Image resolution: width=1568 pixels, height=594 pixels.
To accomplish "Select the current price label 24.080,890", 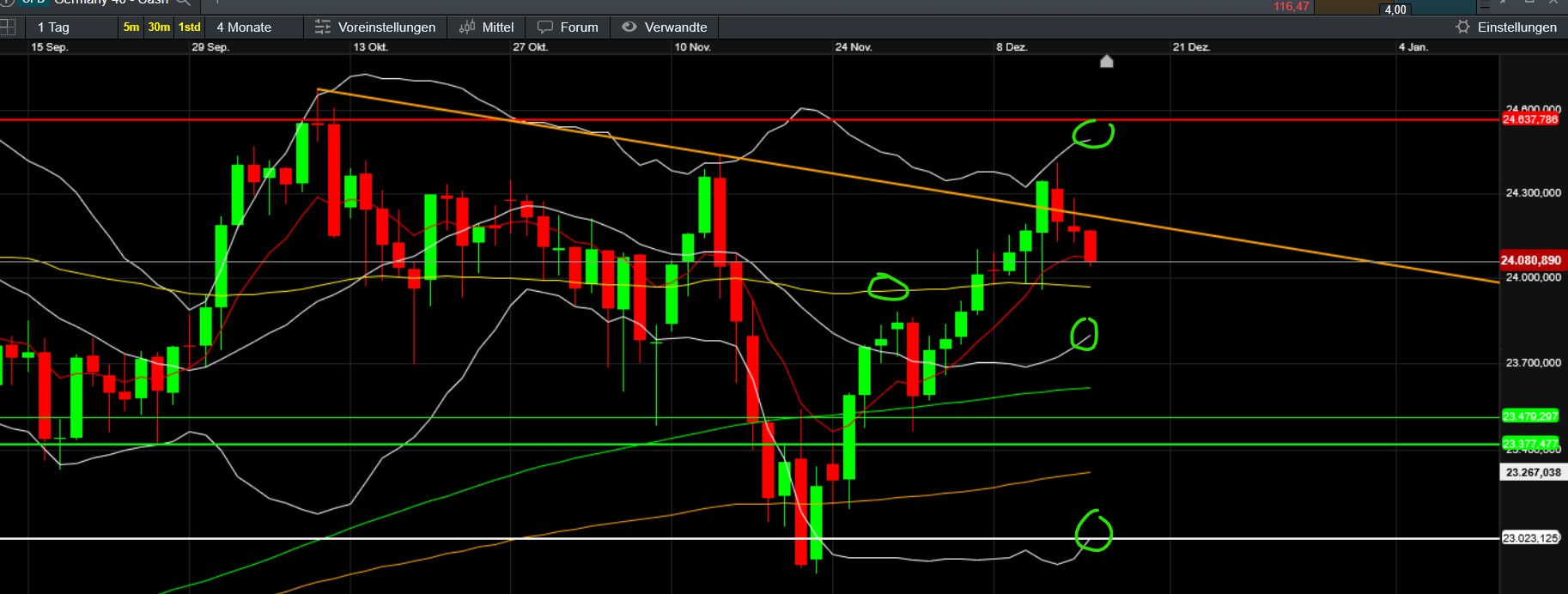I will click(1531, 260).
